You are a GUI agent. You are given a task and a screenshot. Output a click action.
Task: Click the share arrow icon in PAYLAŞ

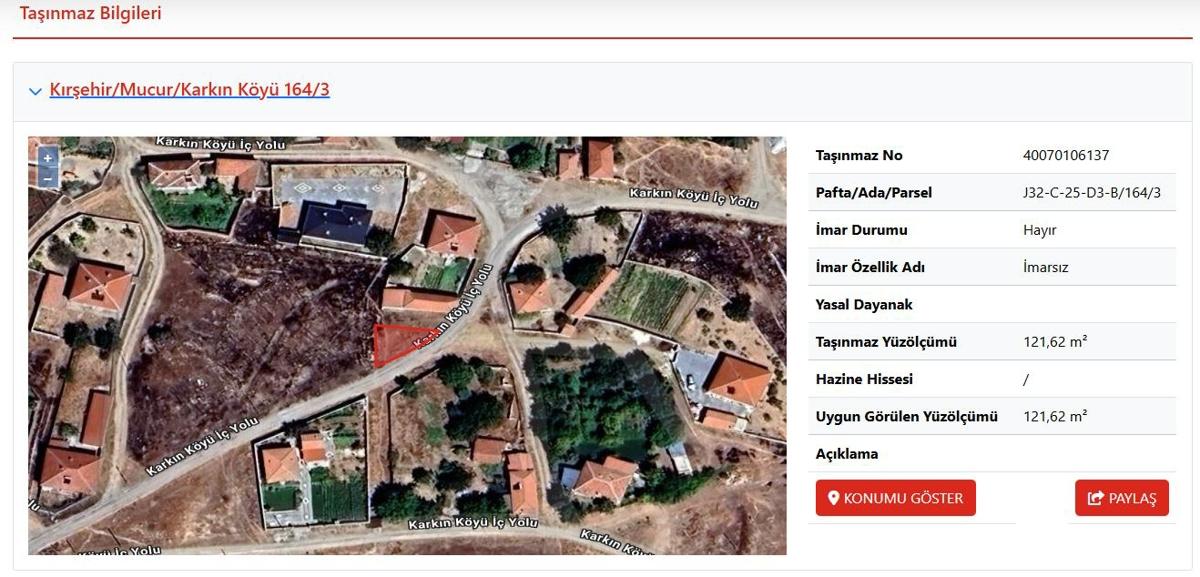click(x=1095, y=498)
